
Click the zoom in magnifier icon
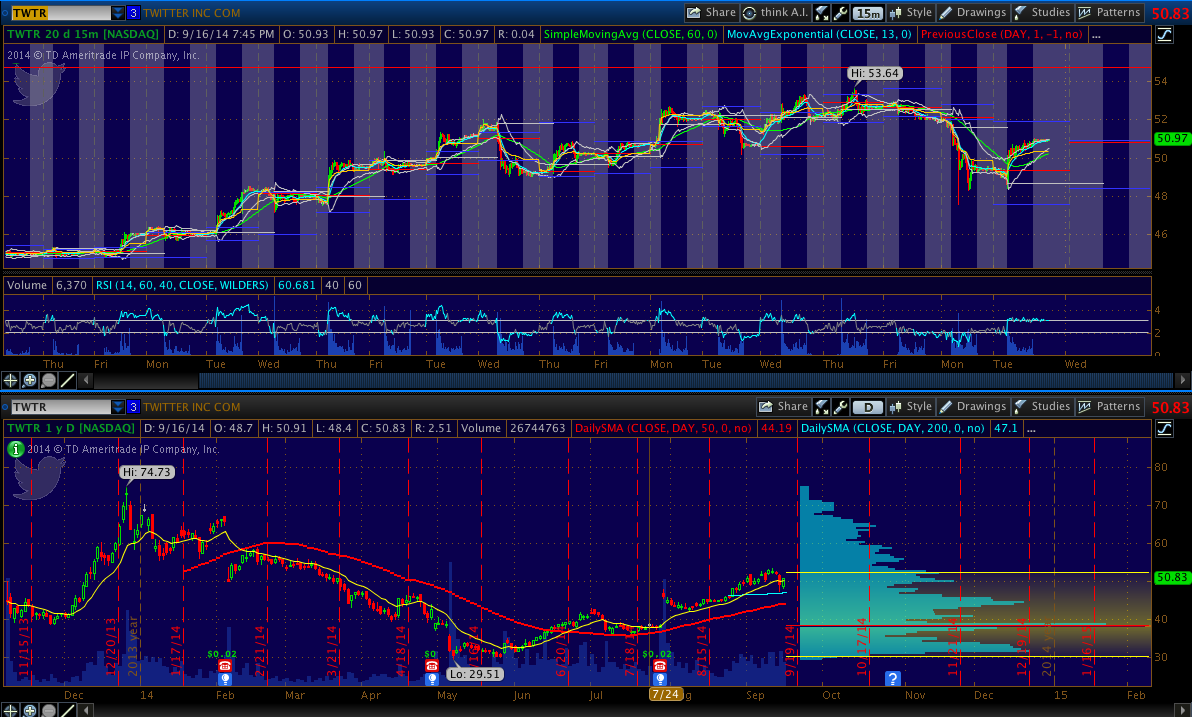point(30,380)
